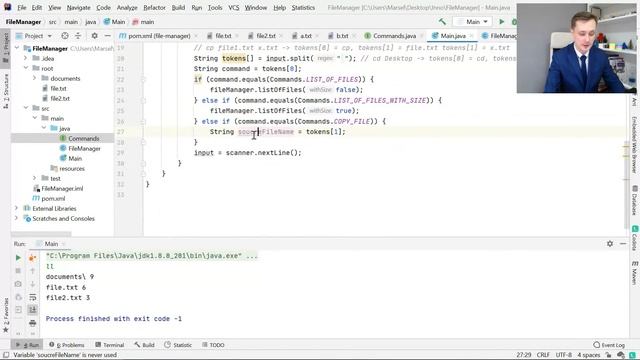Image resolution: width=640 pixels, height=360 pixels.
Task: Open the Problems tool window
Action: point(67,345)
